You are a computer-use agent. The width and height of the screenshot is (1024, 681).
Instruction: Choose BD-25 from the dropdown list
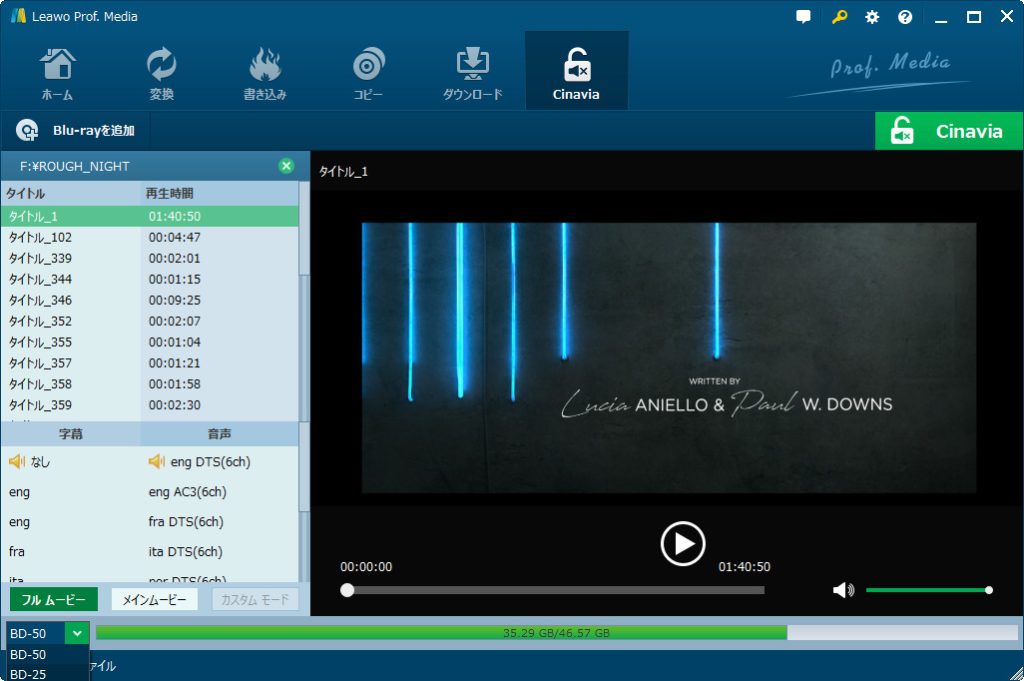[47, 673]
